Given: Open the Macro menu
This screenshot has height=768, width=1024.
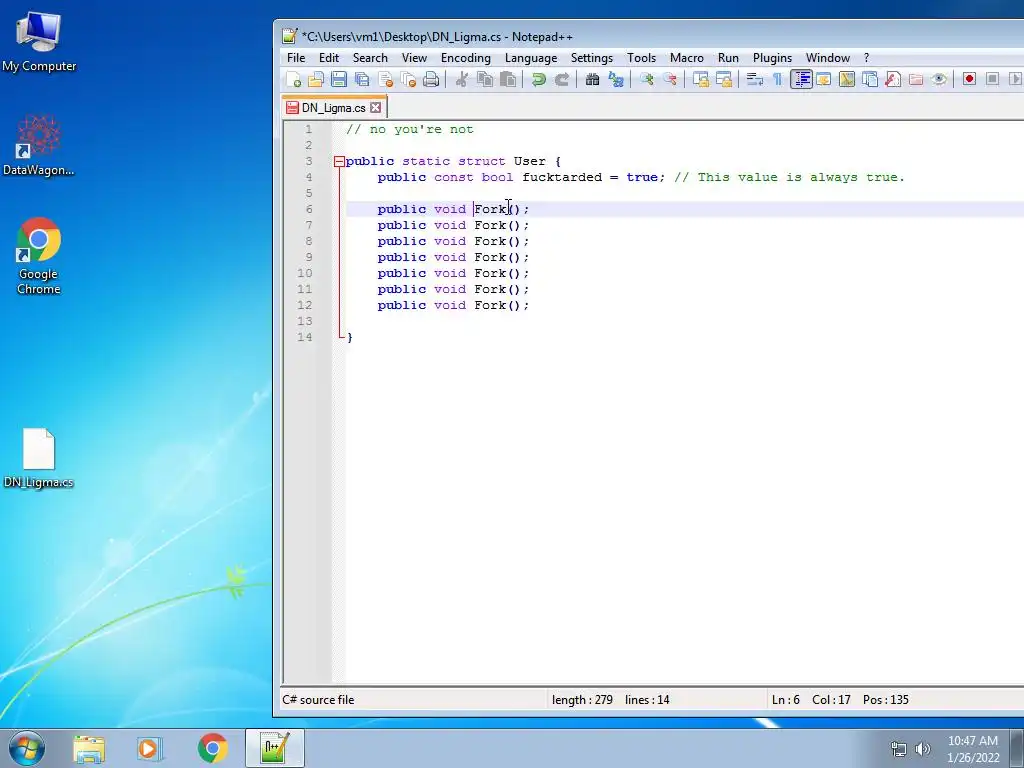Looking at the screenshot, I should [686, 57].
